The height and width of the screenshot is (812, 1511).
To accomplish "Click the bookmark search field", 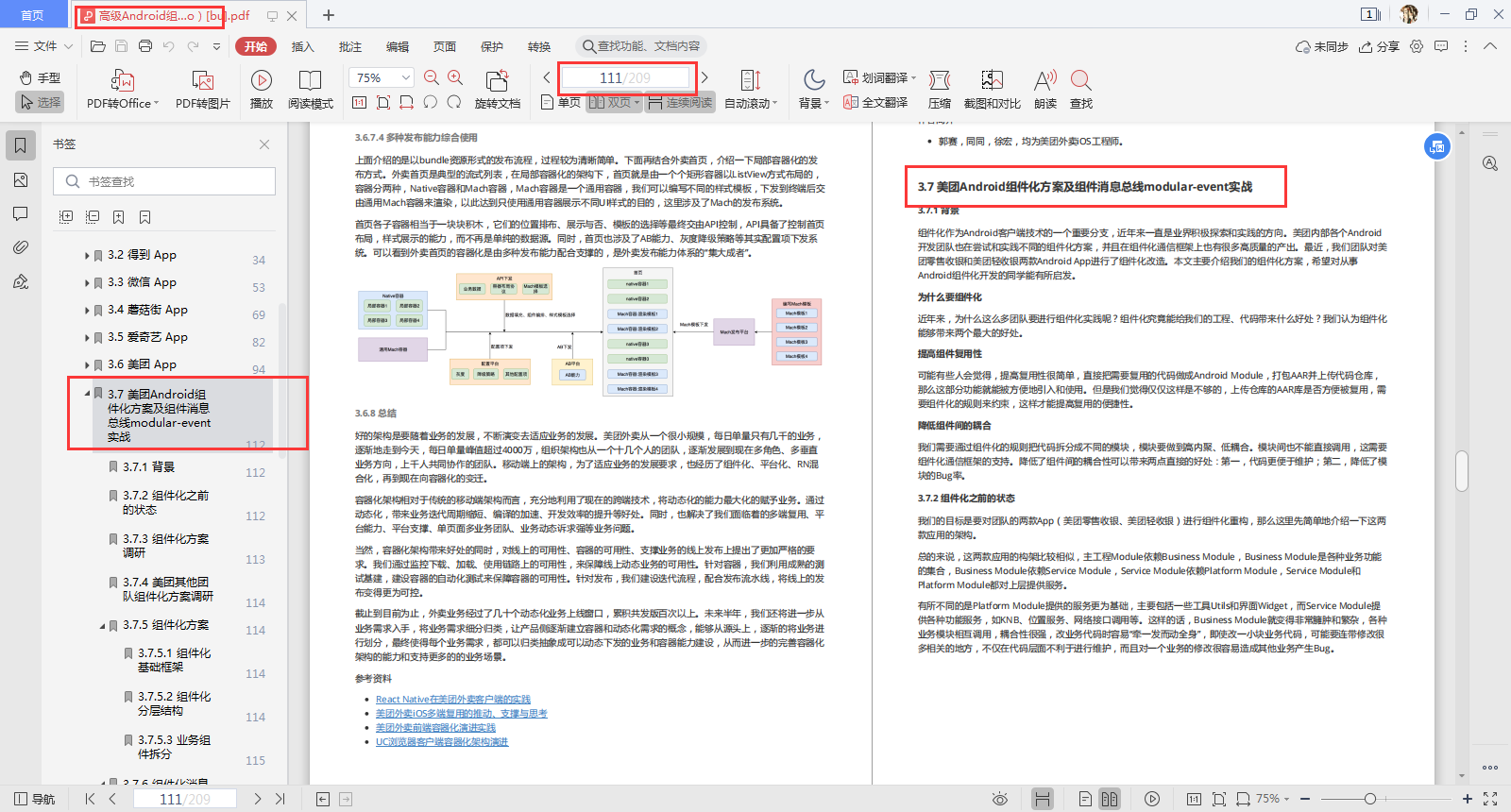I will coord(164,181).
